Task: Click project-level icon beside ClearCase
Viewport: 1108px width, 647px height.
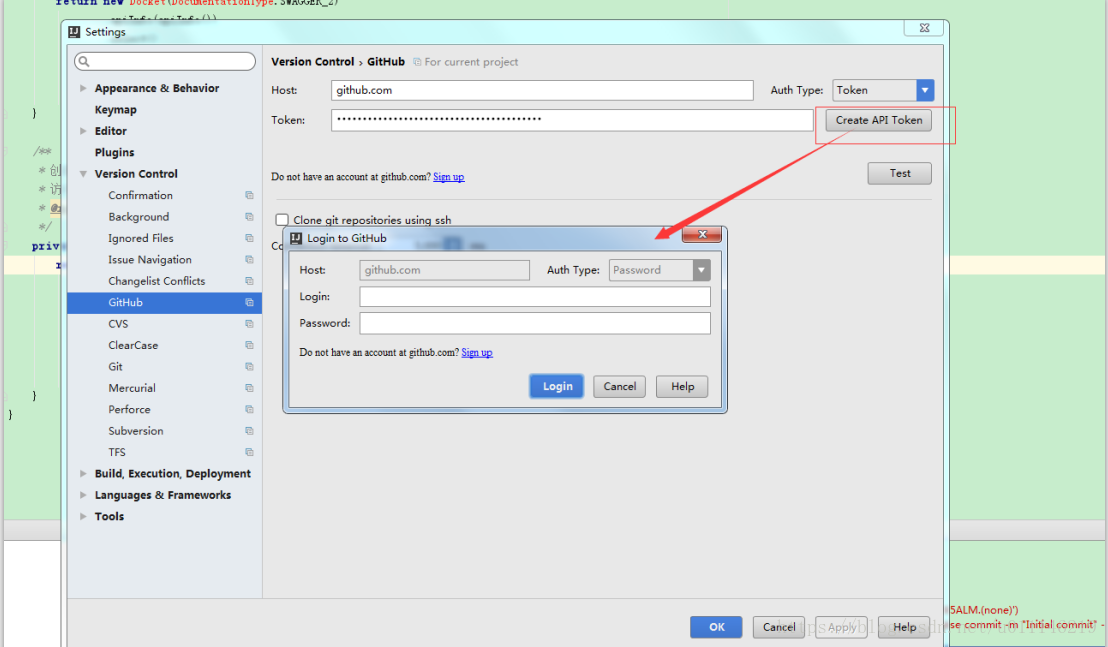Action: click(x=249, y=345)
